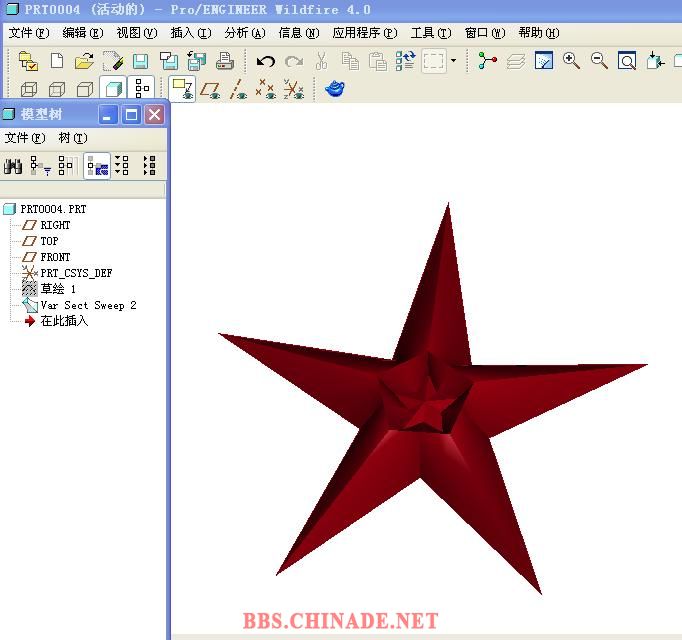Screen dimensions: 682x640
Task: Click the Zoom Out magnifier icon
Action: (599, 62)
